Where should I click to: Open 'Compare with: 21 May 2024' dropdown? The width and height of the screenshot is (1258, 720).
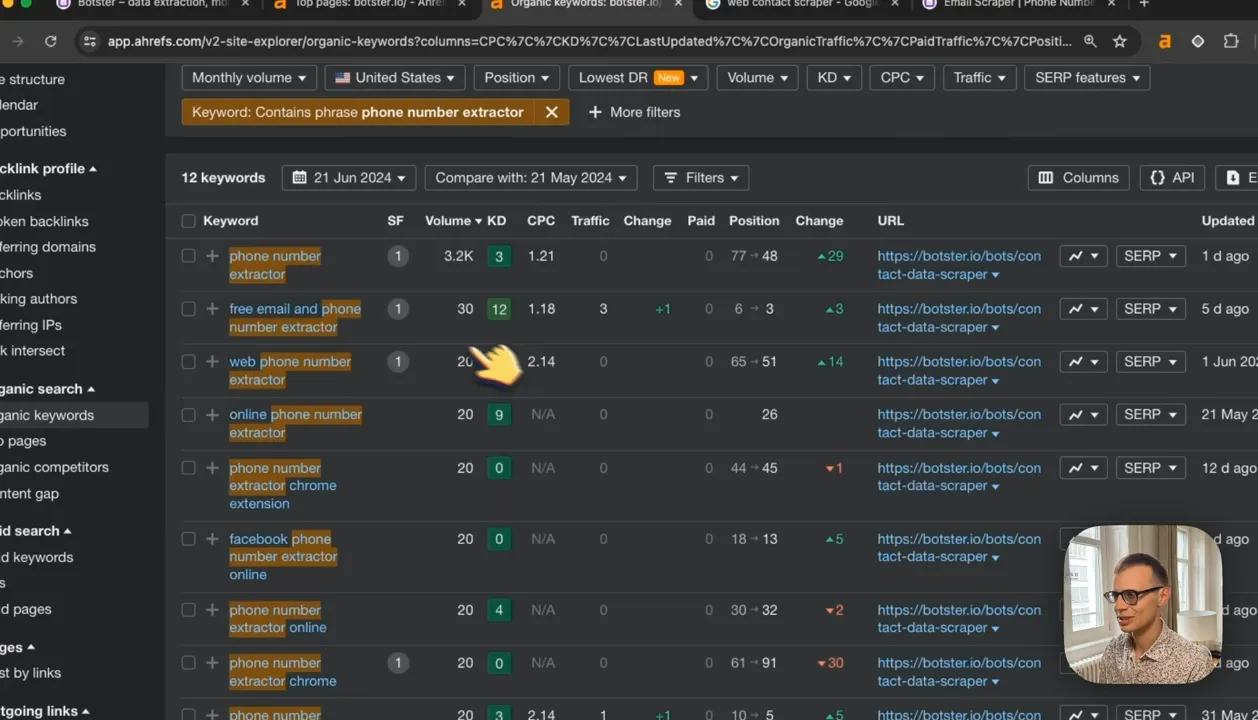tap(531, 178)
